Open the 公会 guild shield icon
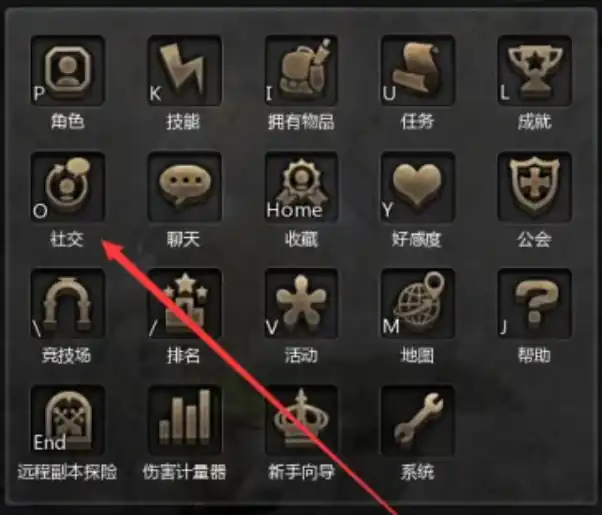The image size is (602, 515). pos(534,187)
